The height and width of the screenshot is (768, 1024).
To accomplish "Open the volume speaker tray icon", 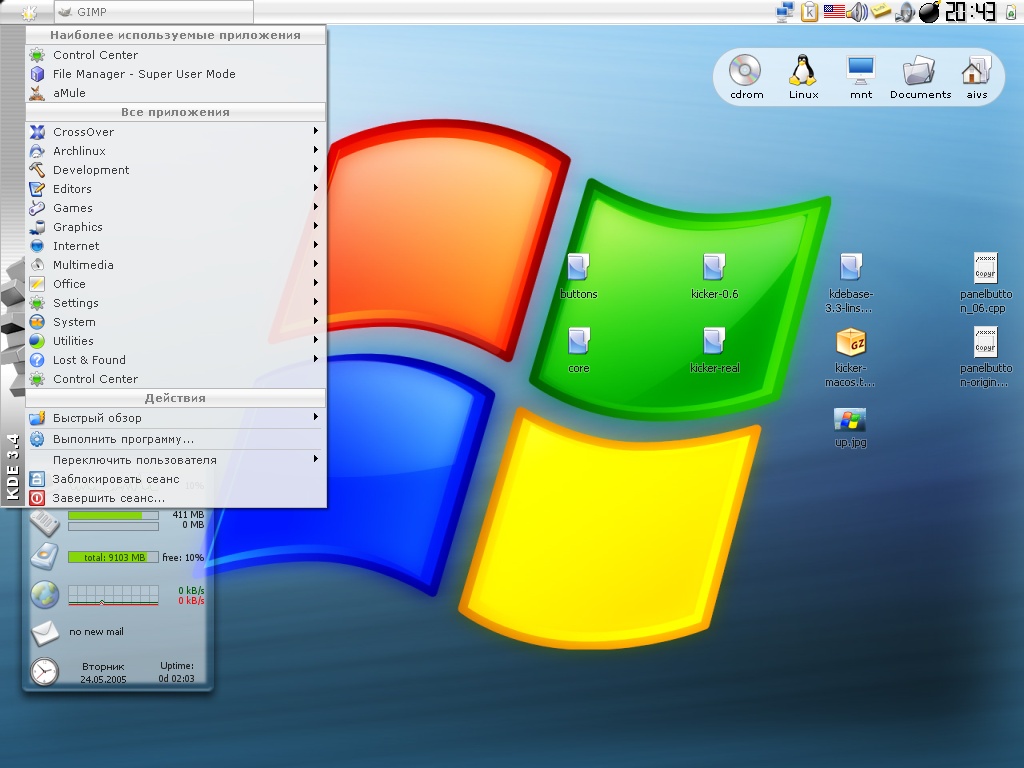I will 857,12.
